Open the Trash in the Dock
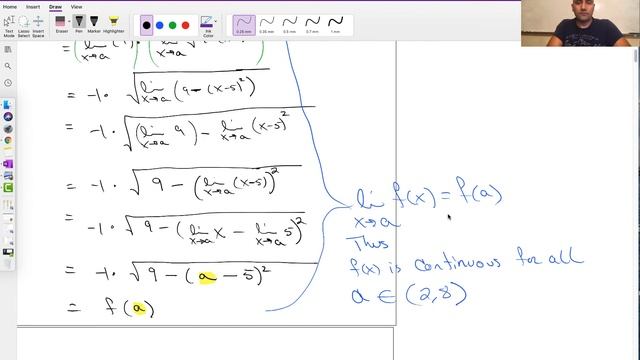The height and width of the screenshot is (360, 640). tap(8, 264)
